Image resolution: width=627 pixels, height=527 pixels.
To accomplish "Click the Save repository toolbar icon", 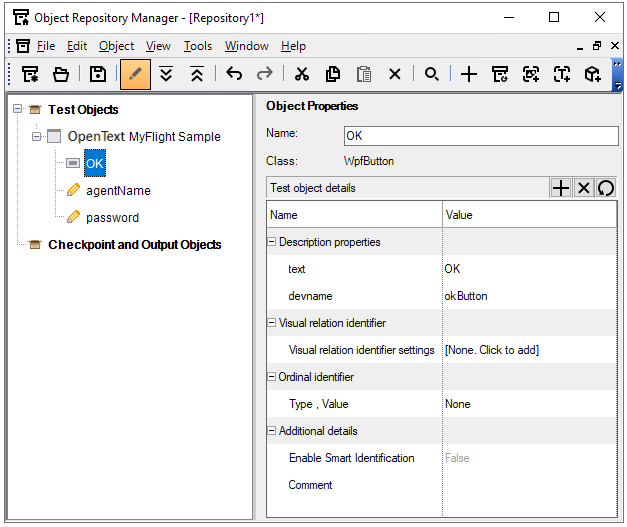I will pos(98,74).
